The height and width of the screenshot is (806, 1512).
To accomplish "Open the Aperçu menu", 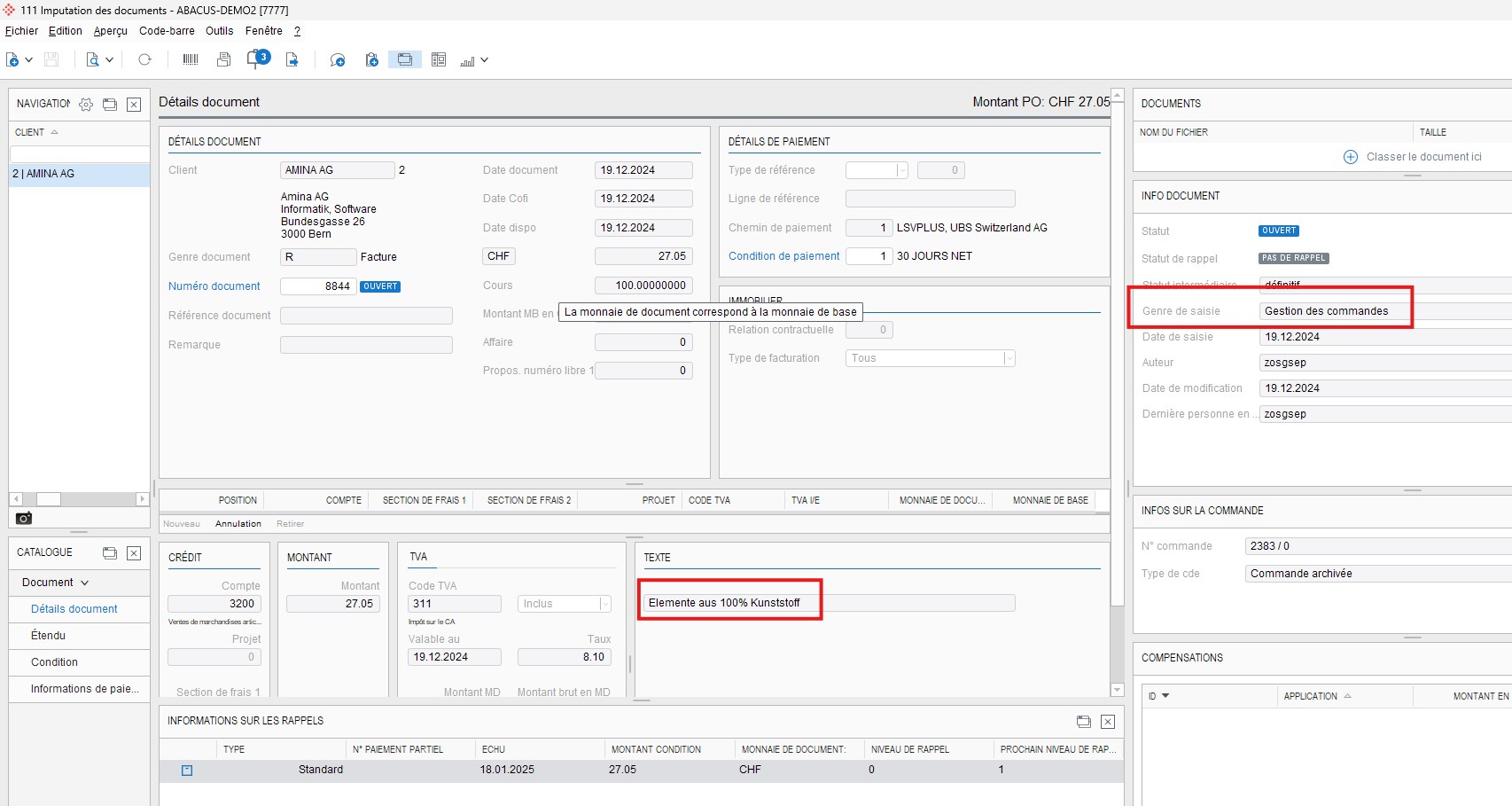I will point(111,31).
